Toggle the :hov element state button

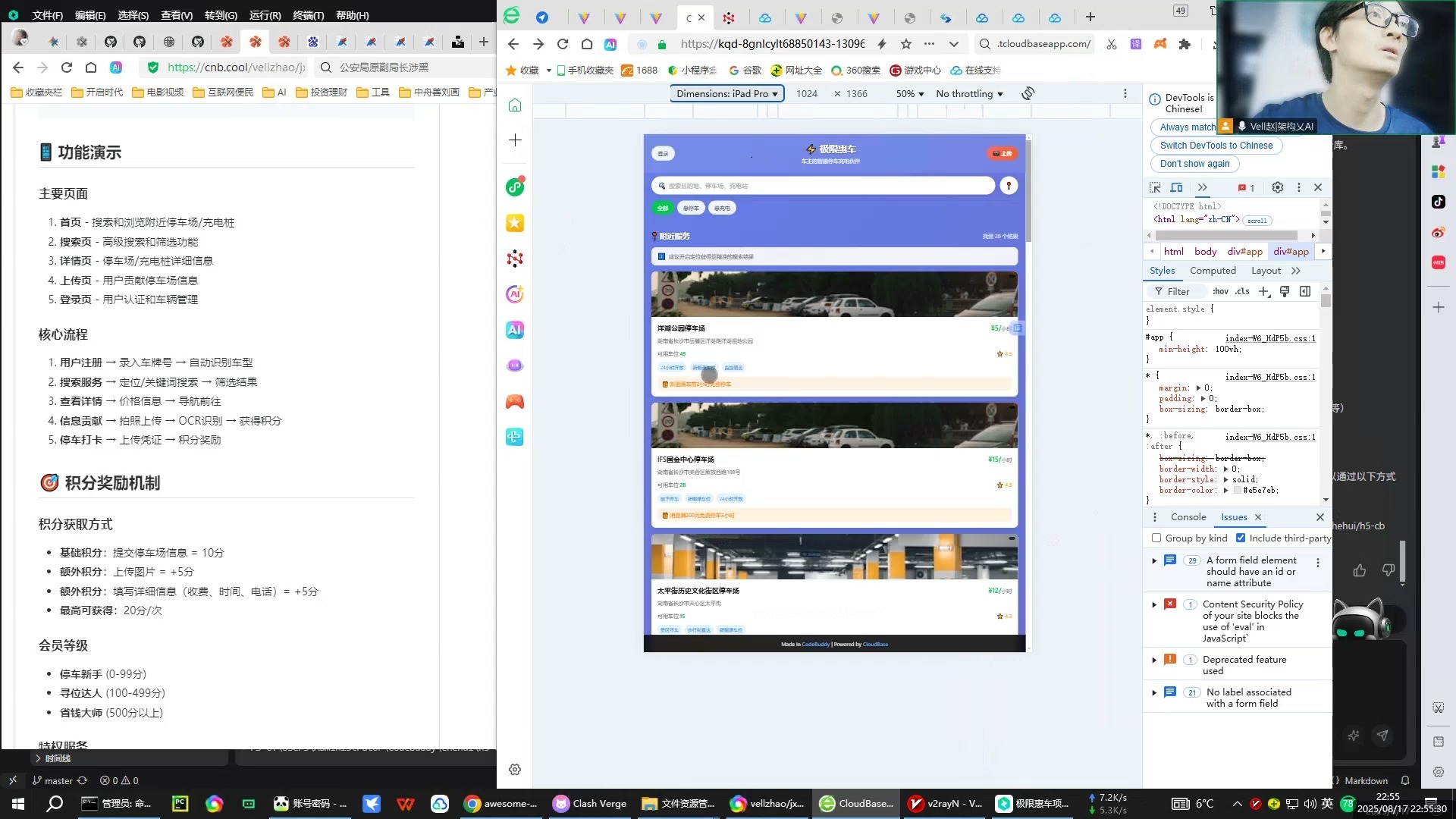(1220, 291)
